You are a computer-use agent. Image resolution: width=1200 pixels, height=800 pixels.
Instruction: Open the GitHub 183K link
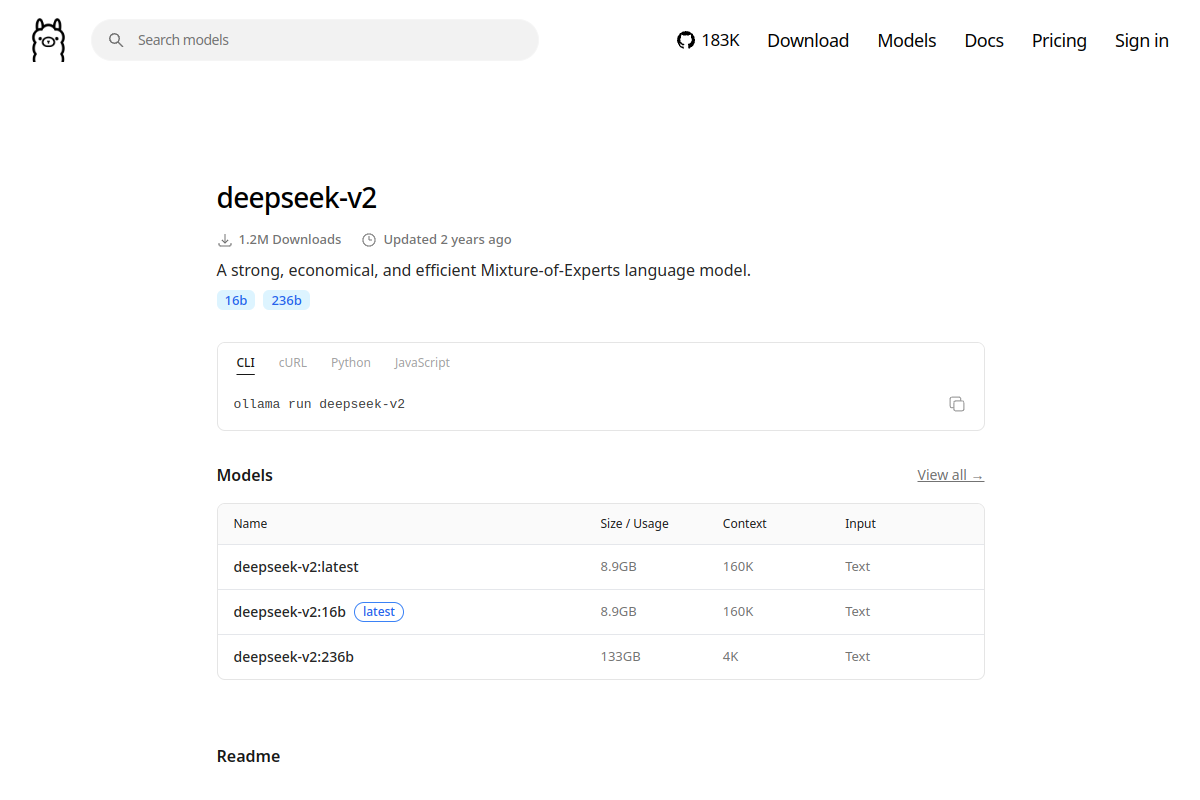coord(708,40)
